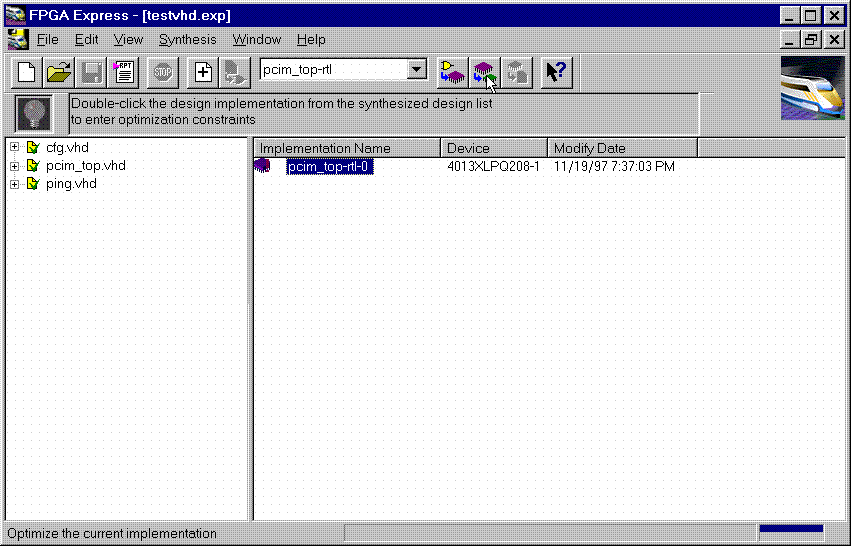Expand the pcim_top.vhd tree node
Image resolution: width=851 pixels, height=546 pixels.
coord(15,166)
